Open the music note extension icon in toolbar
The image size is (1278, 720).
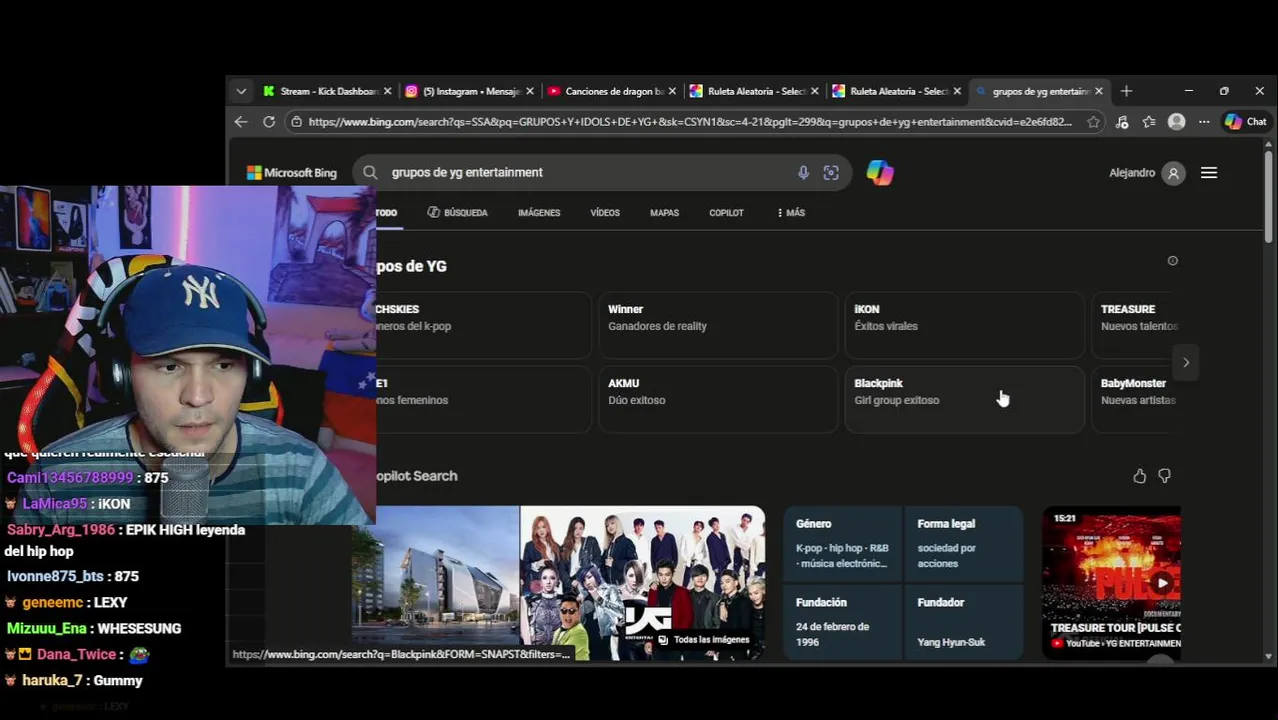click(1122, 122)
